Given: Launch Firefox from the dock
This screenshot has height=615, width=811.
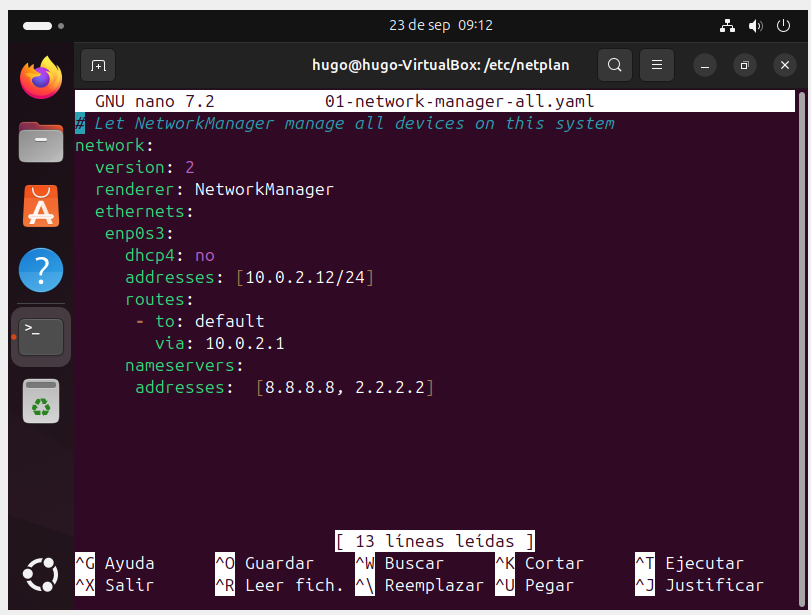Looking at the screenshot, I should tap(41, 79).
